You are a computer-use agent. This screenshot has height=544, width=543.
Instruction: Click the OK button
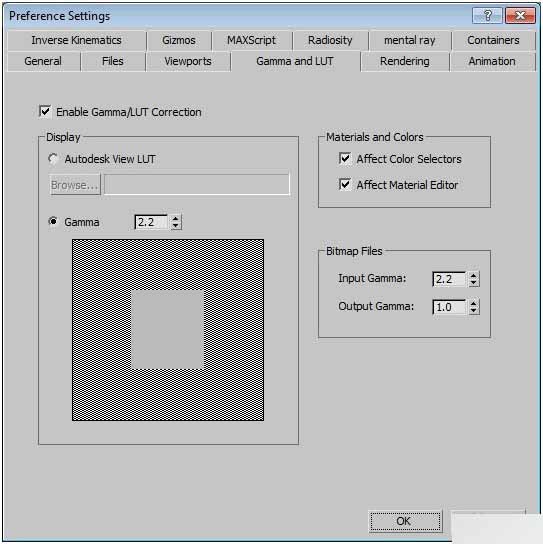tap(405, 521)
